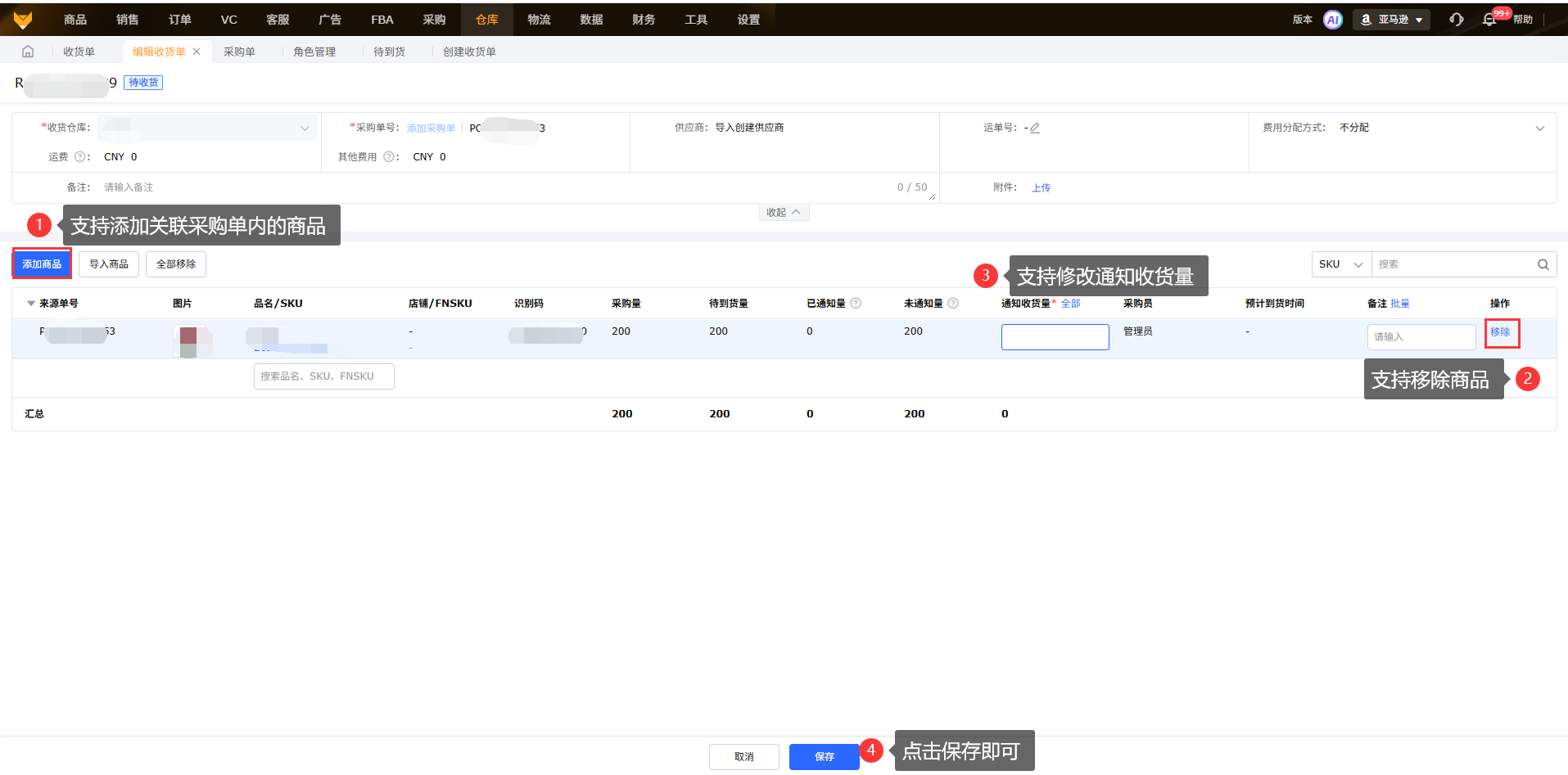1568x775 pixels.
Task: Collapse the 来源单号 row group
Action: click(x=31, y=304)
